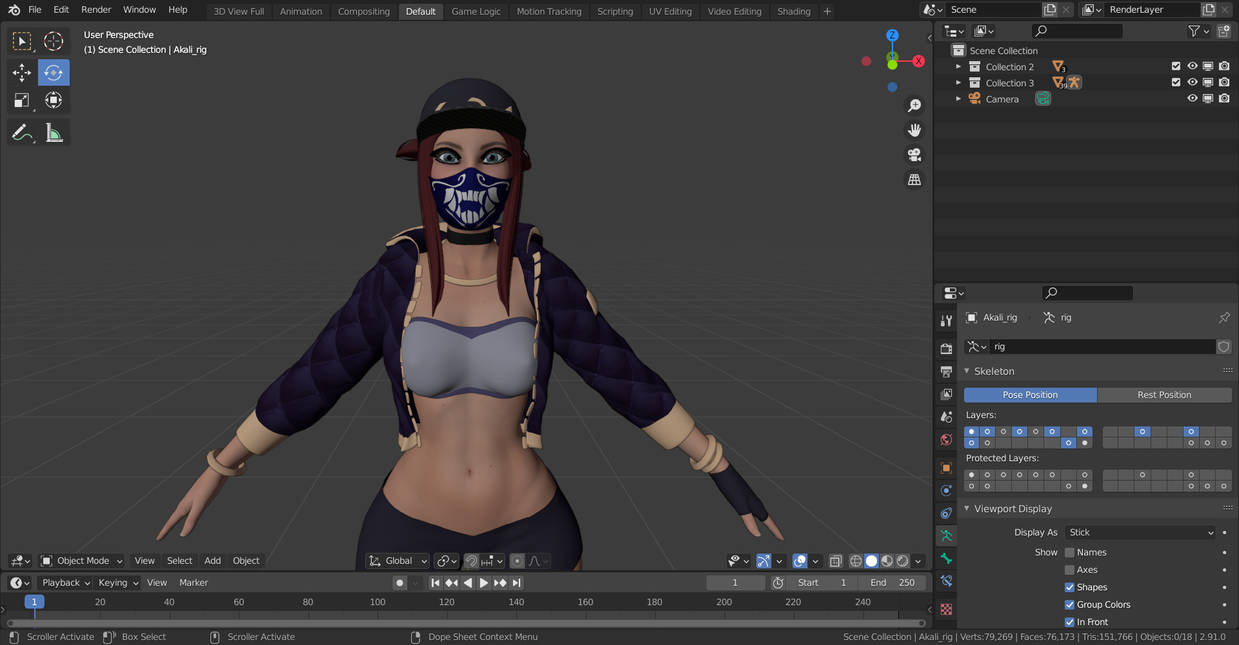Select the Annotate pencil tool
The width and height of the screenshot is (1239, 645).
pos(22,132)
